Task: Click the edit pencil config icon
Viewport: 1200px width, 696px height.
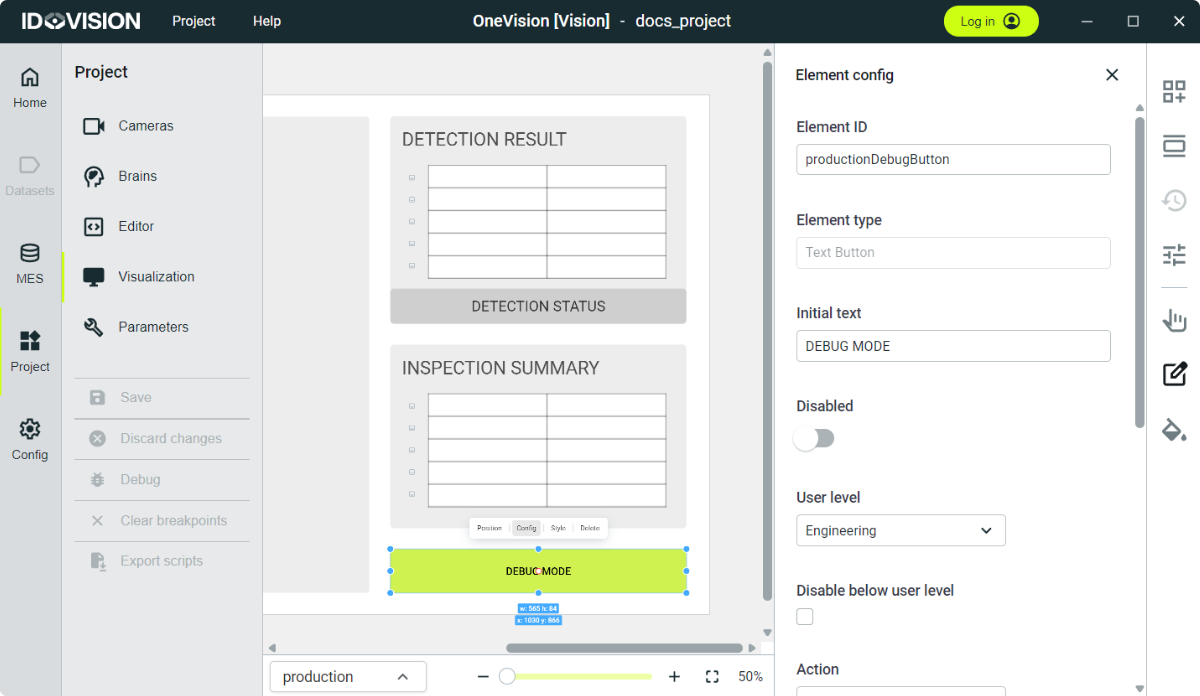Action: [1174, 375]
